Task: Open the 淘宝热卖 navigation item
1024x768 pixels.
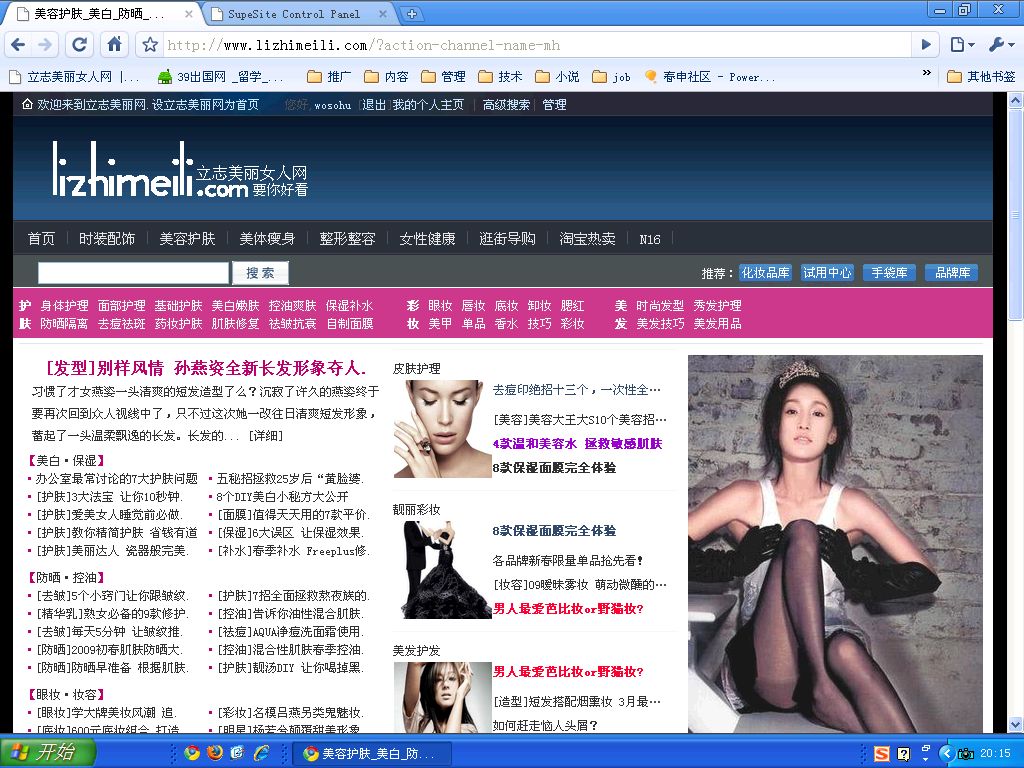Action: tap(587, 239)
